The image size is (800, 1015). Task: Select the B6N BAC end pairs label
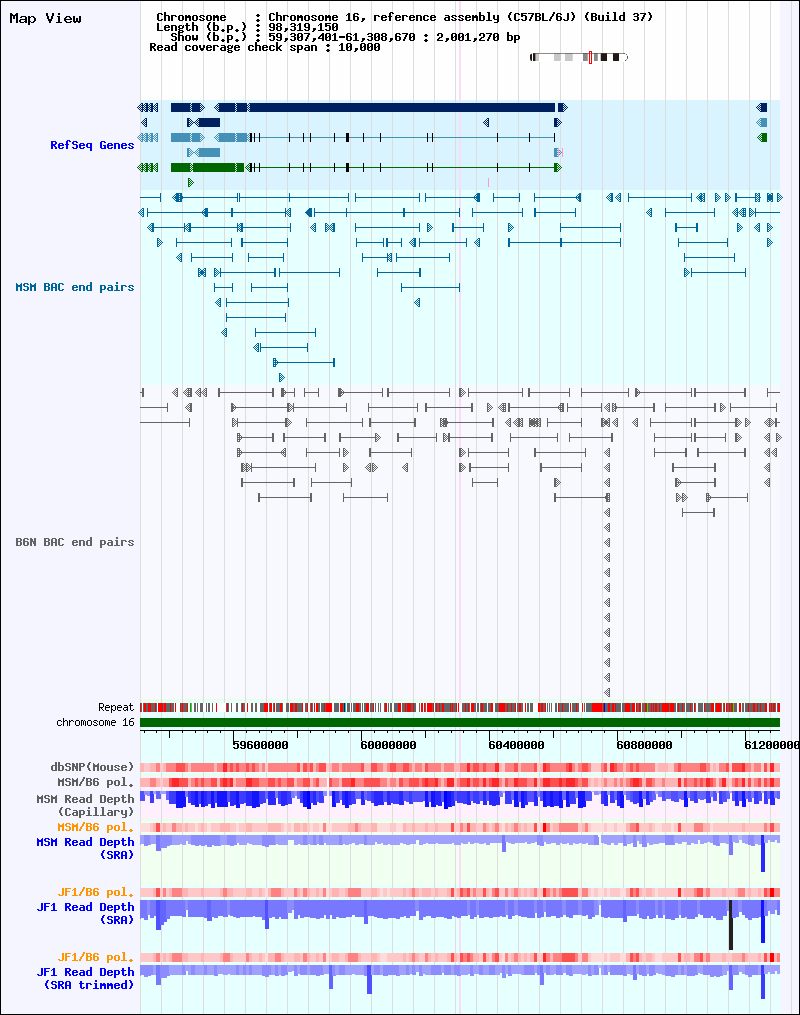[74, 542]
